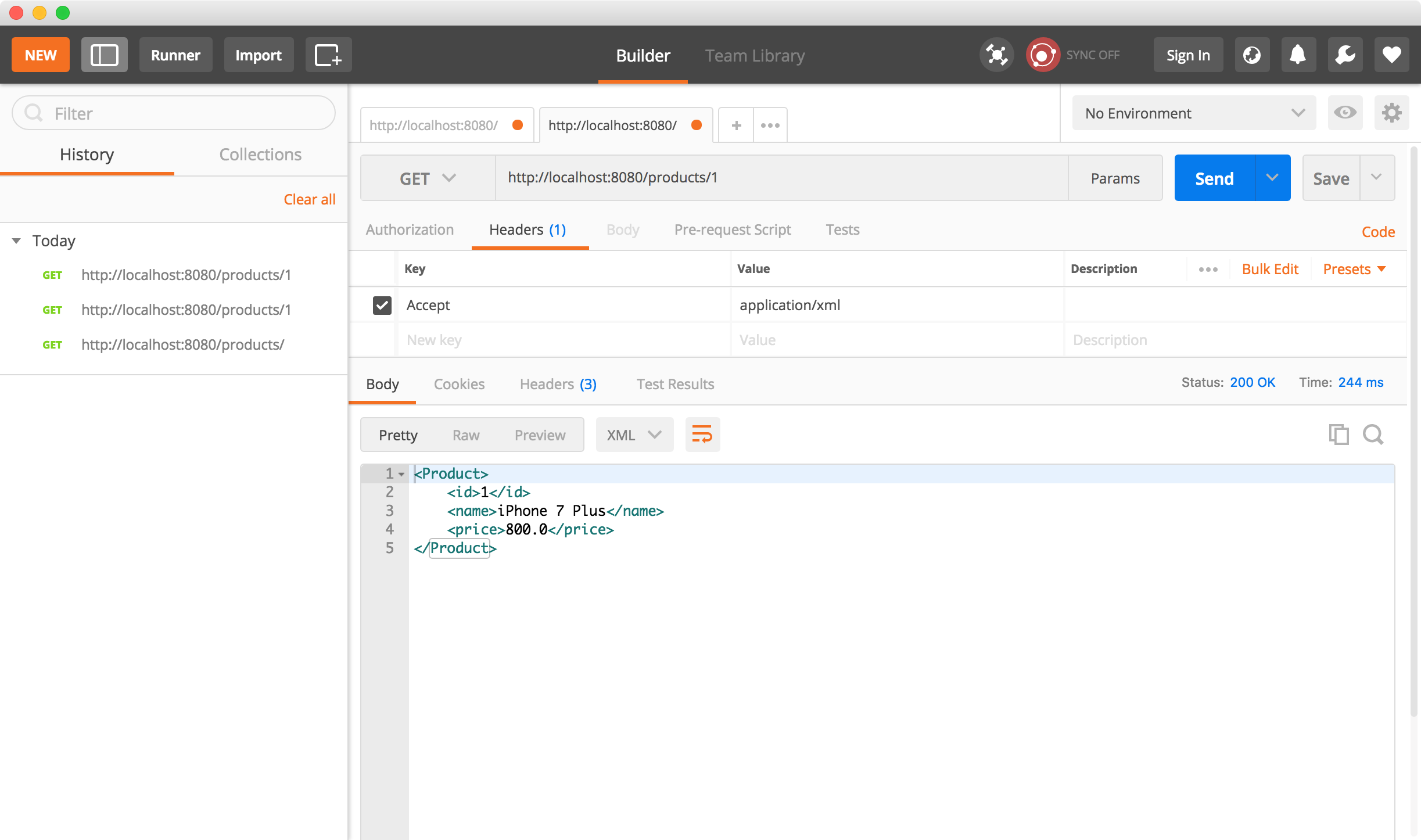
Task: Click the Import button
Action: [x=259, y=55]
